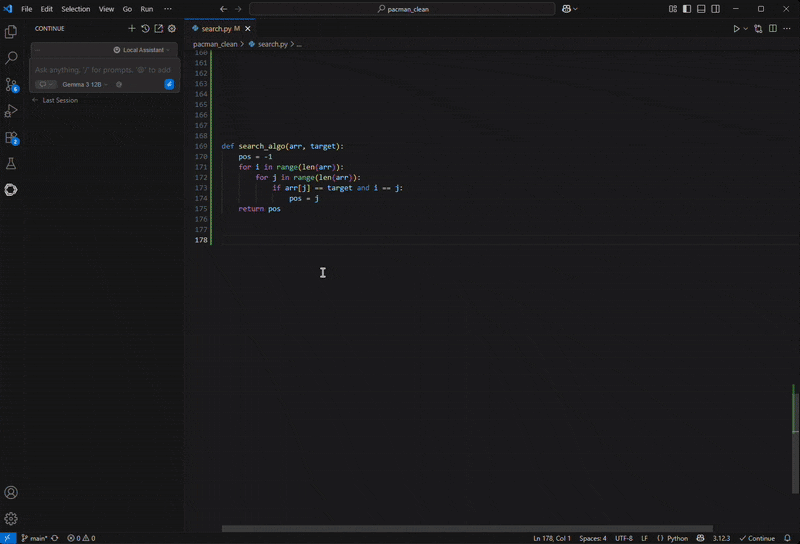Image resolution: width=800 pixels, height=544 pixels.
Task: Click the horizontal scrollbar in the editor
Action: click(x=467, y=528)
